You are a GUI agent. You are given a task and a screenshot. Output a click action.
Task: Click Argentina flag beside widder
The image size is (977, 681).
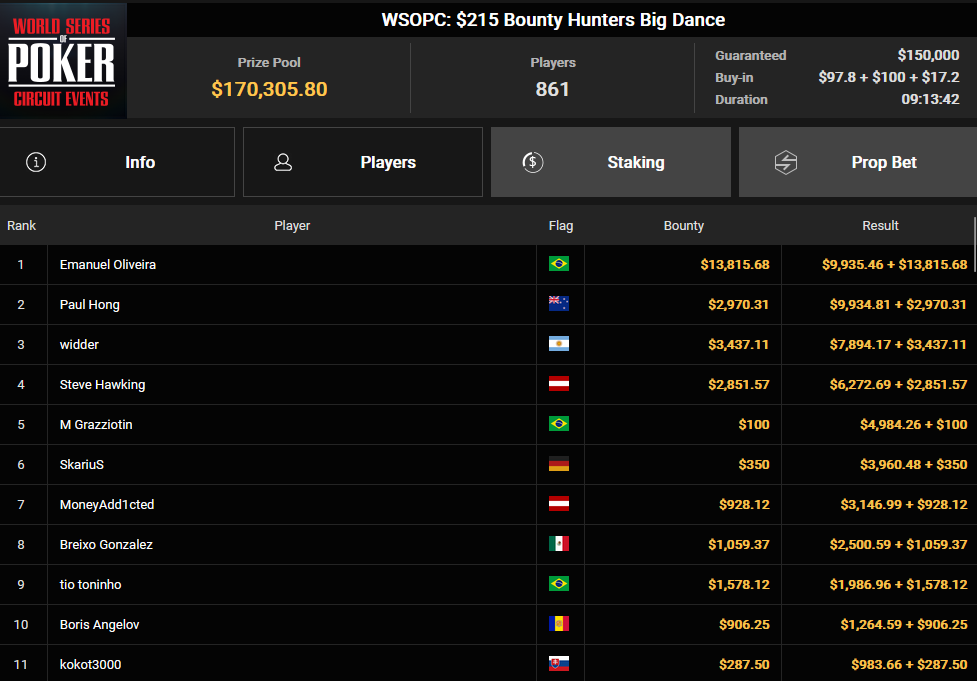559,344
